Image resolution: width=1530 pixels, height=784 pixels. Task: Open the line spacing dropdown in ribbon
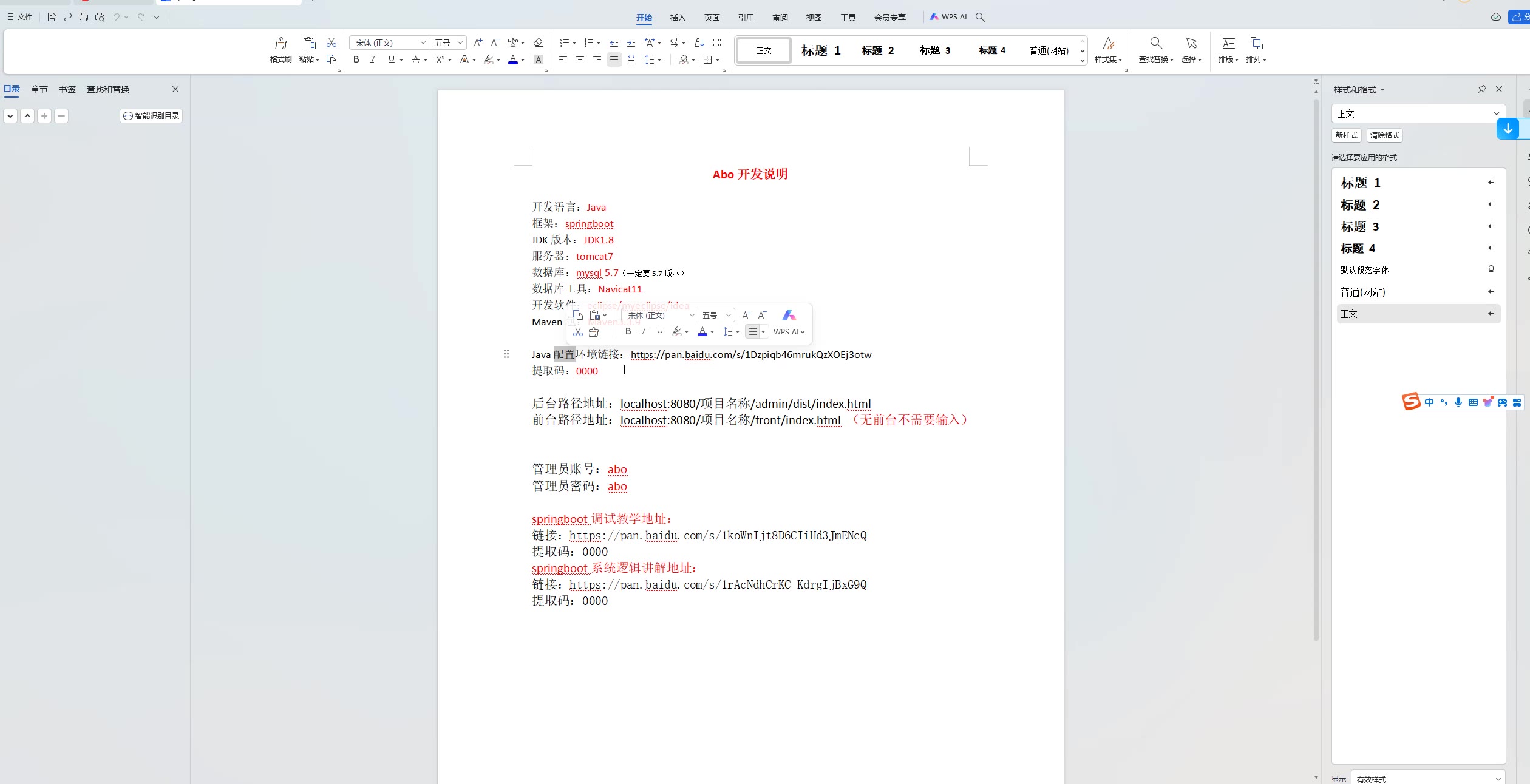659,60
